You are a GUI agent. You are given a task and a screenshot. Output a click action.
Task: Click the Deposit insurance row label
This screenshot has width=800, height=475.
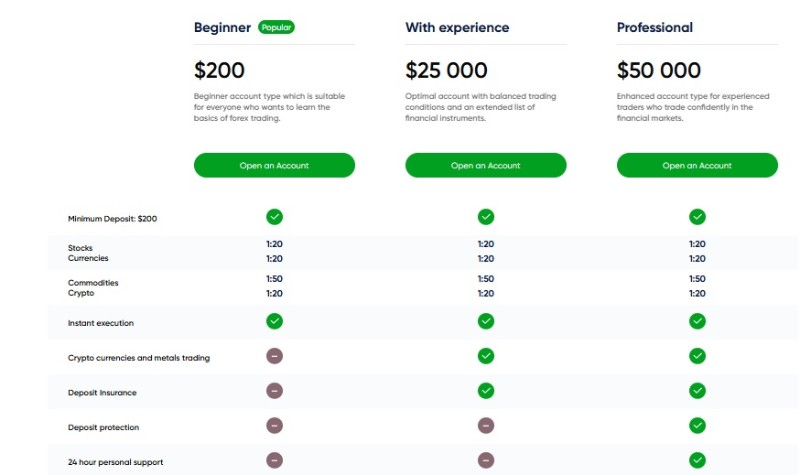[x=102, y=392]
